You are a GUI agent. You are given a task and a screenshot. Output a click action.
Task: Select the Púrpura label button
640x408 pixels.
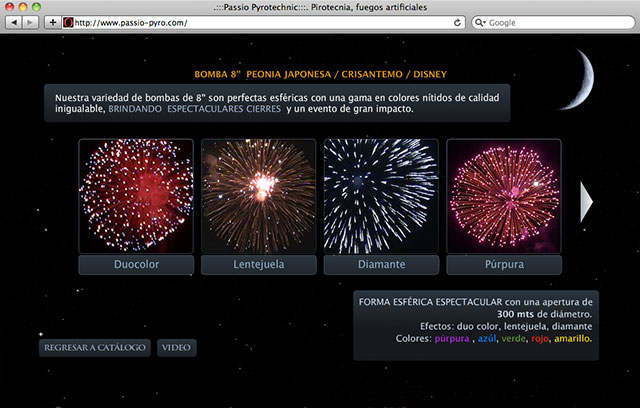[504, 265]
